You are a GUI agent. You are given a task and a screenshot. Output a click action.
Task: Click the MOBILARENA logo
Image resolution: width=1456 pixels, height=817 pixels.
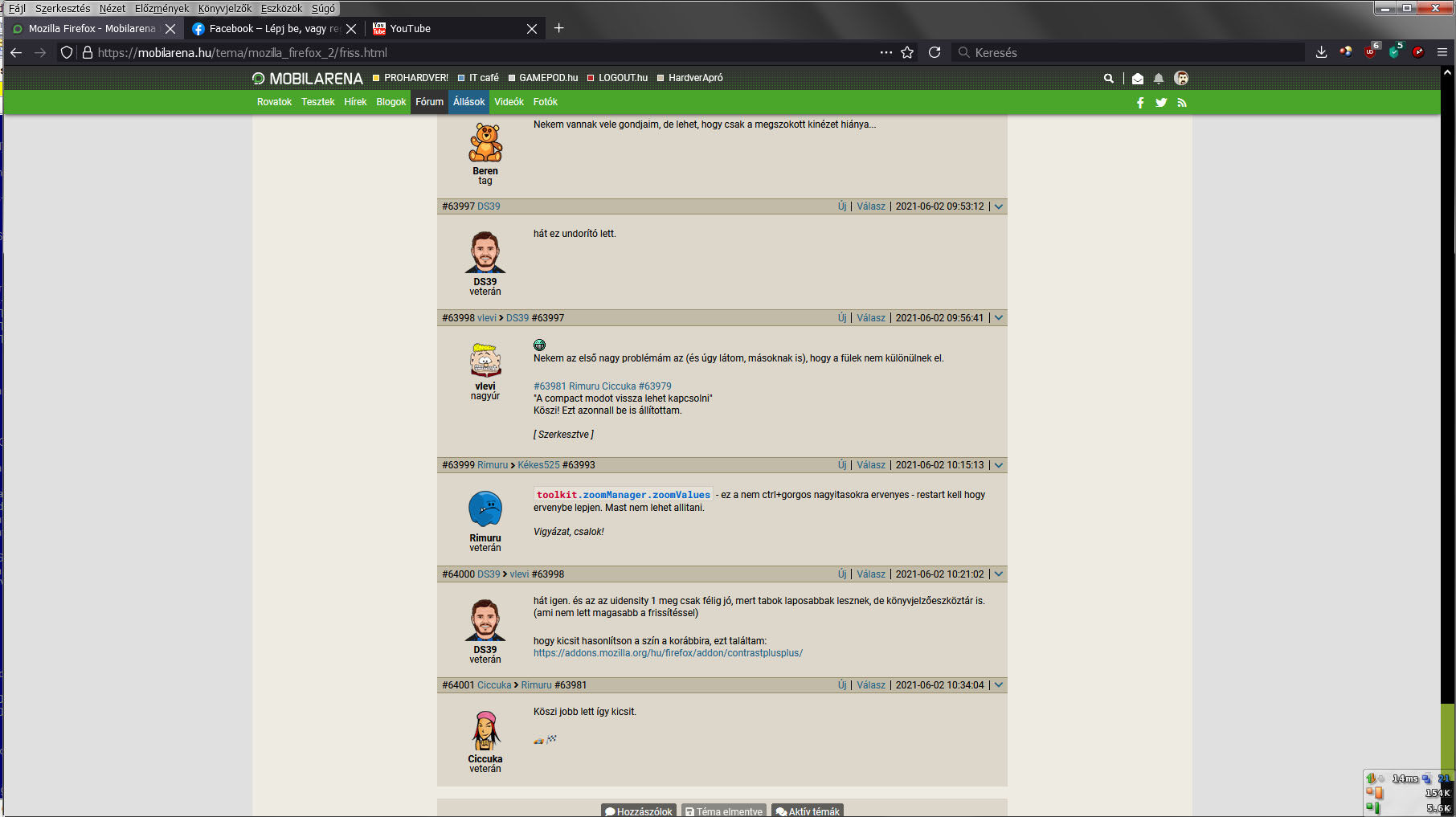[x=307, y=78]
